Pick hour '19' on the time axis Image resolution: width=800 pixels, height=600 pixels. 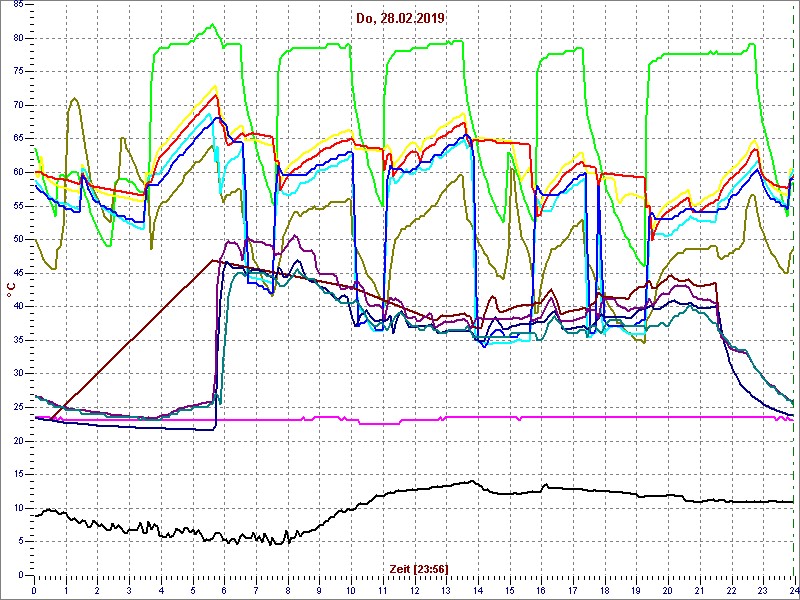[x=637, y=589]
